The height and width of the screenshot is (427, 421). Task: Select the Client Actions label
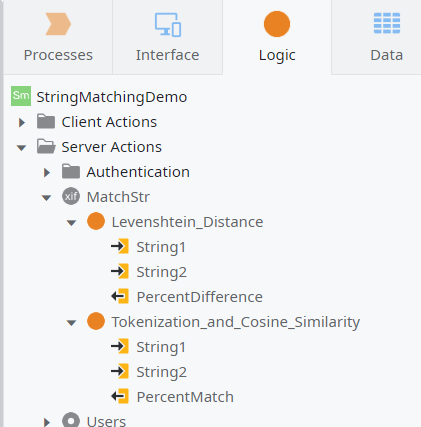(x=109, y=122)
